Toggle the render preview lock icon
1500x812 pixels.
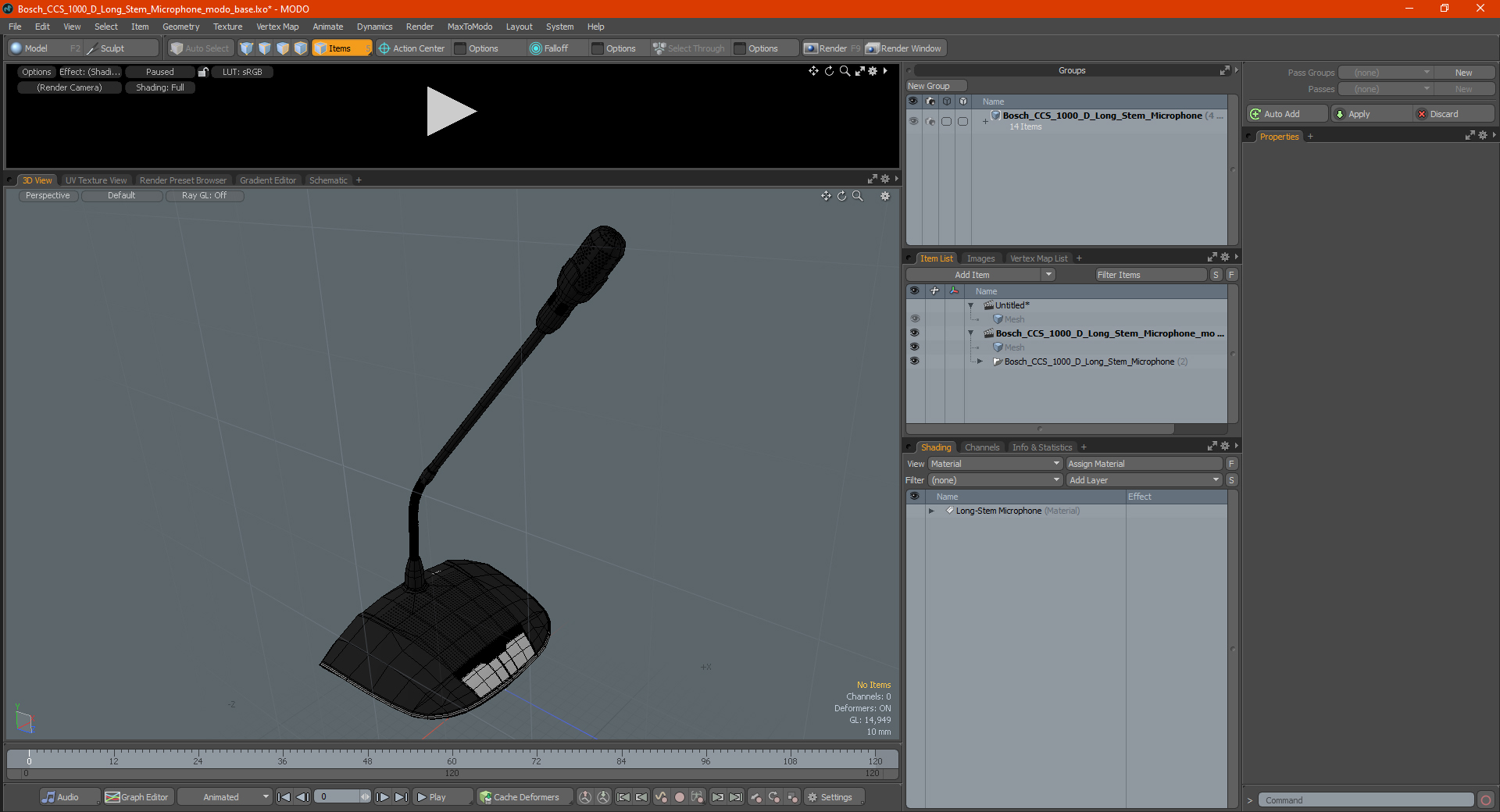point(203,72)
